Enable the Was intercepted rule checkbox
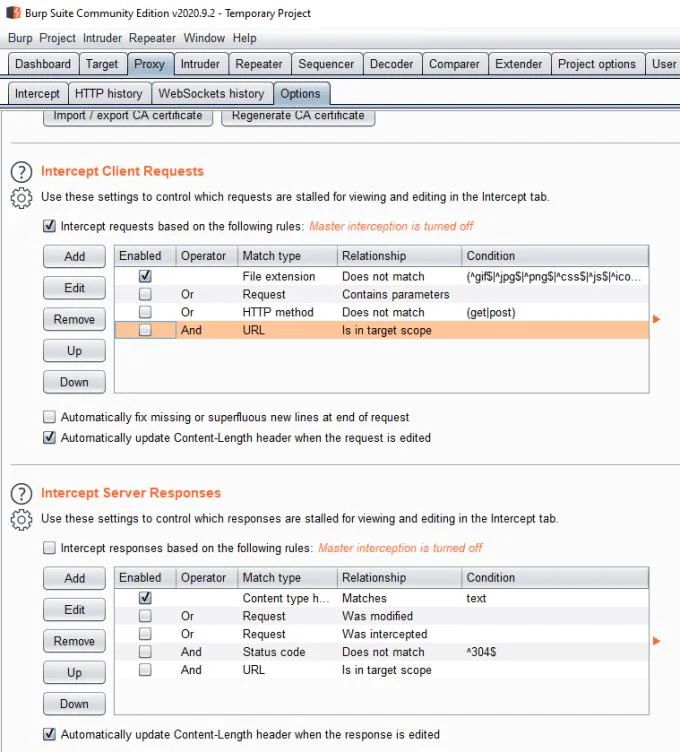The height and width of the screenshot is (752, 680). click(x=145, y=634)
